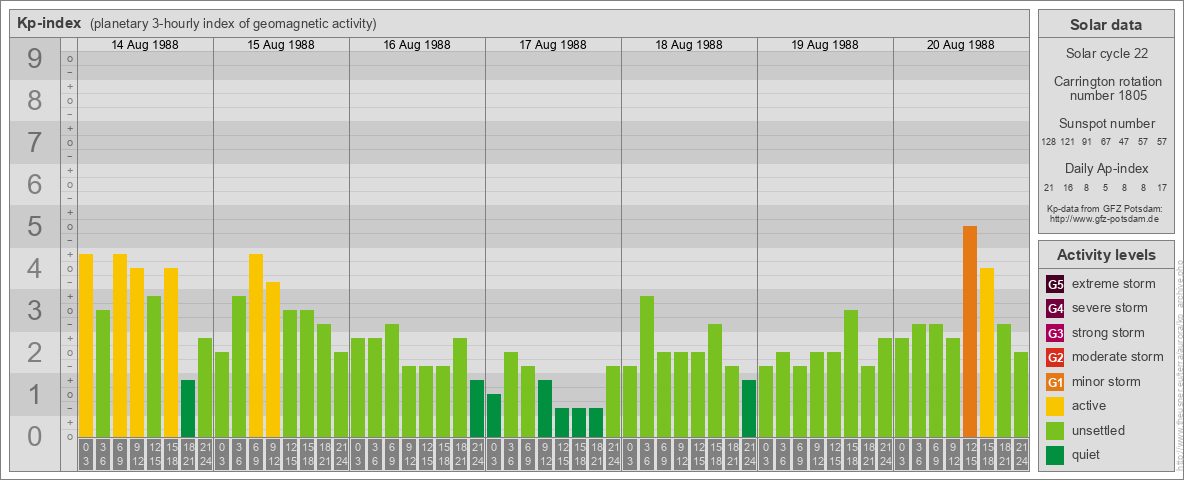Select the light green unsettled level swatch
The width and height of the screenshot is (1184, 480).
(x=1055, y=431)
